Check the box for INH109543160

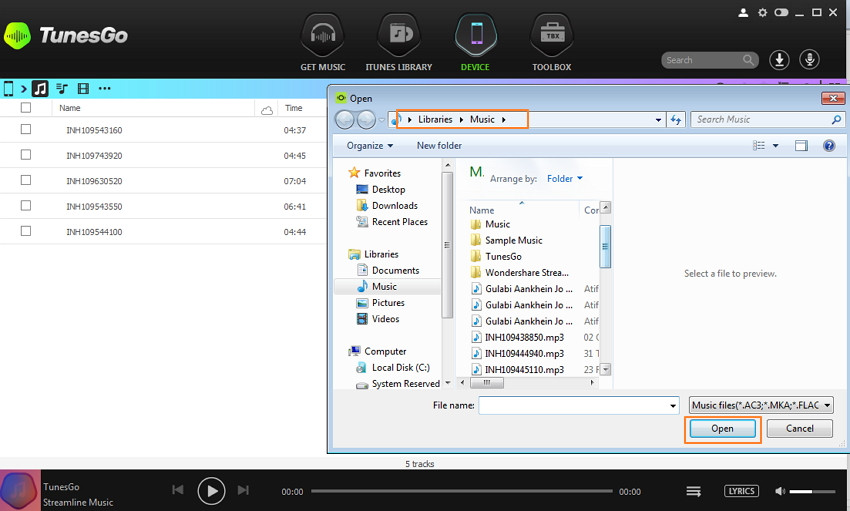pos(25,129)
